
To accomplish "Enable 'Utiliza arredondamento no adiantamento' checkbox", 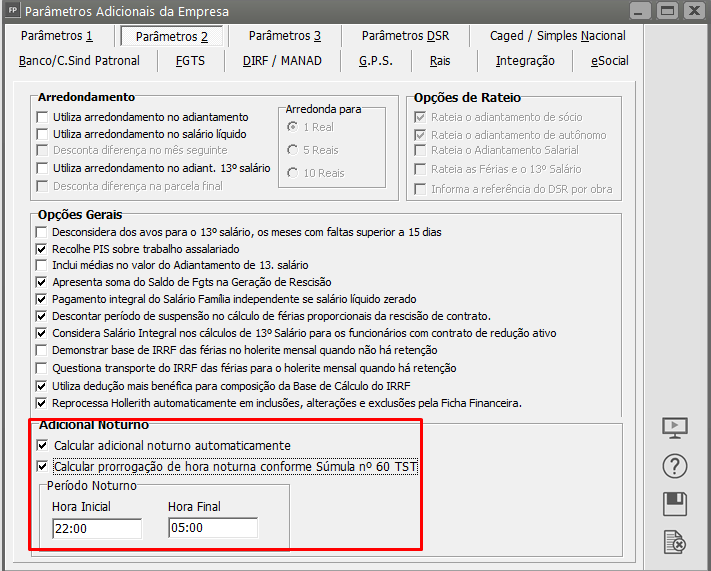I will click(x=42, y=117).
